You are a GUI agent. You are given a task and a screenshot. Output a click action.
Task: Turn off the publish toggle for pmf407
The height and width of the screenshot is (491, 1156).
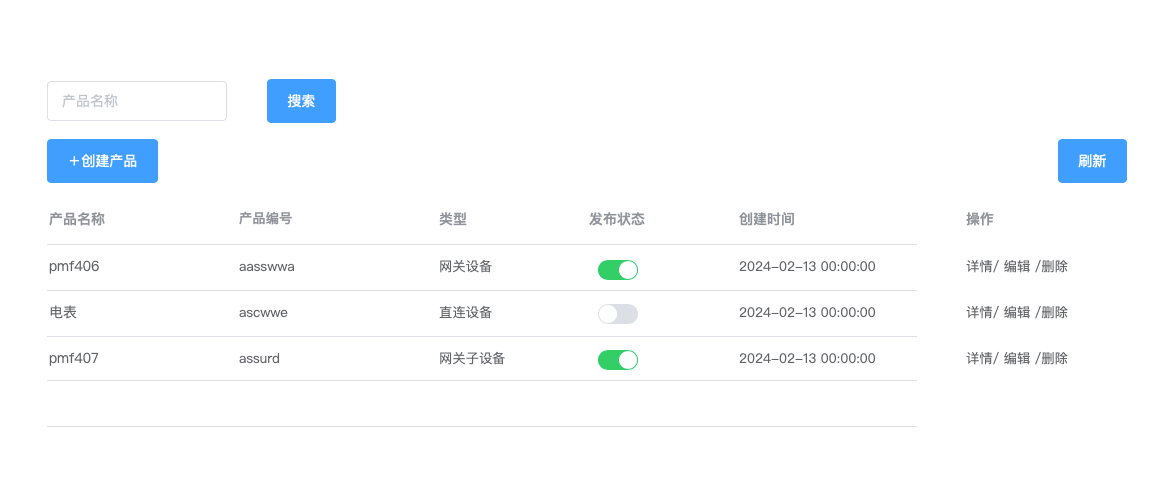[618, 360]
